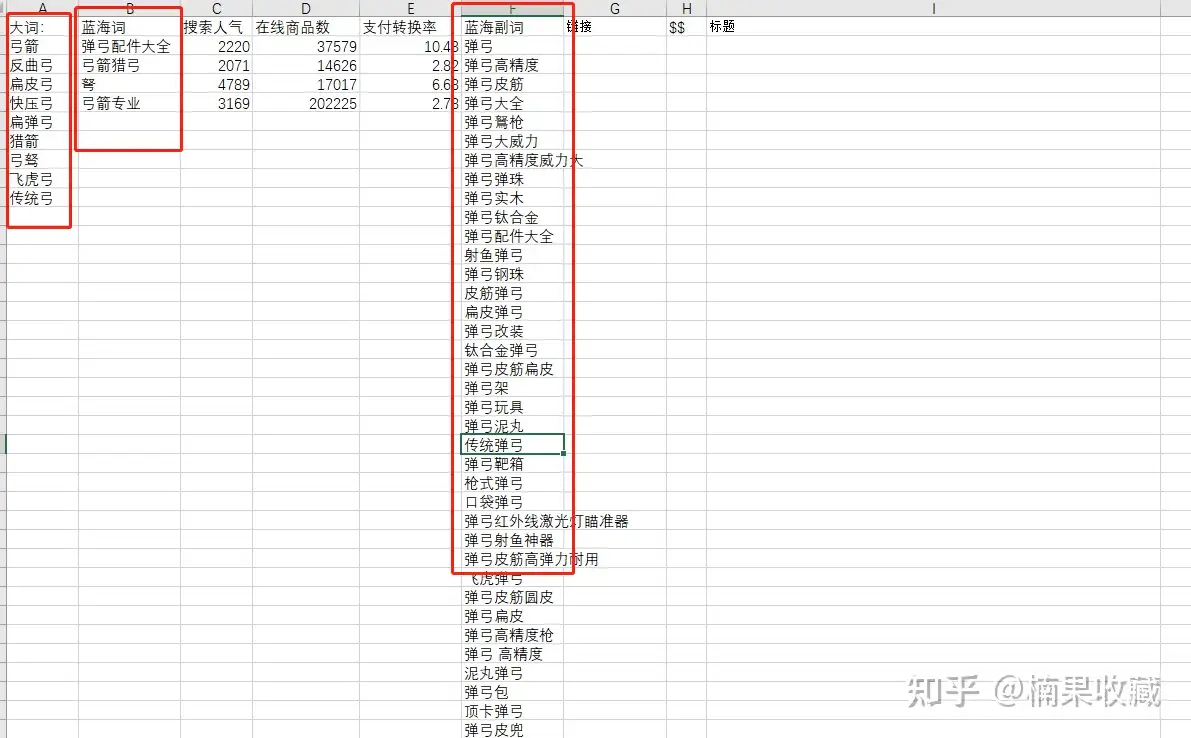Click the '大词:' header cell
The width and height of the screenshot is (1191, 738).
43,27
